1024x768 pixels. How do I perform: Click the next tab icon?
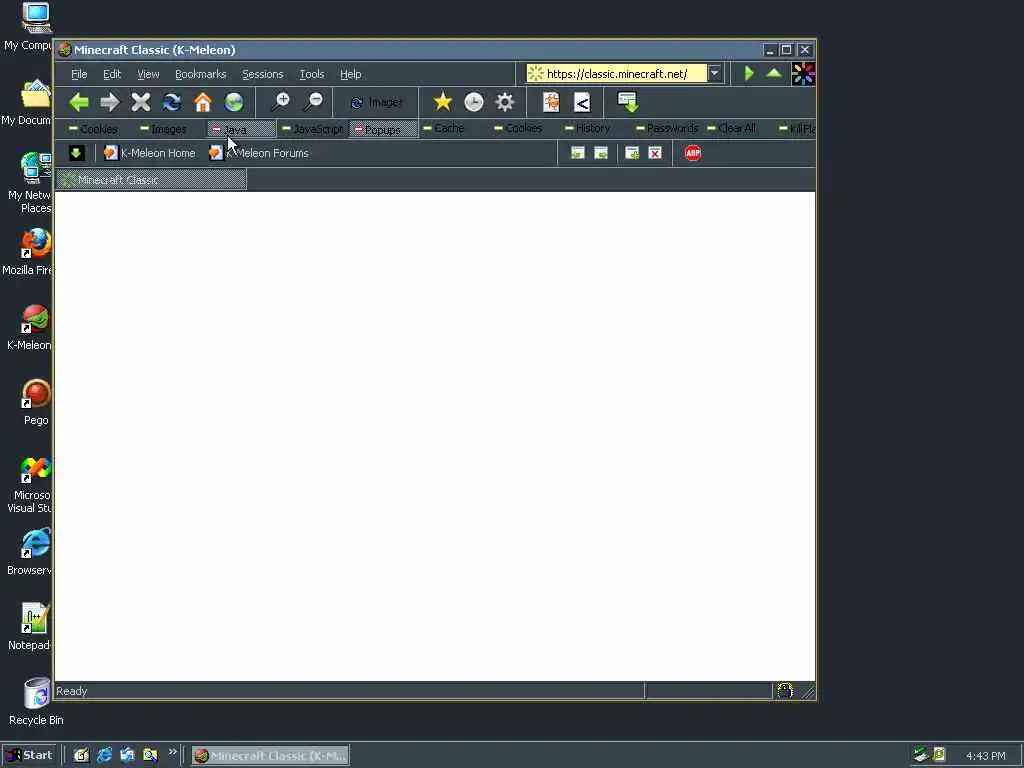pos(601,153)
